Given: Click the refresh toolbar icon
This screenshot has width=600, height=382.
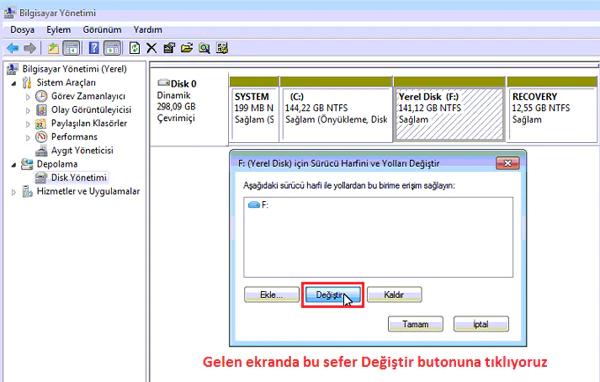Looking at the screenshot, I should tap(134, 48).
